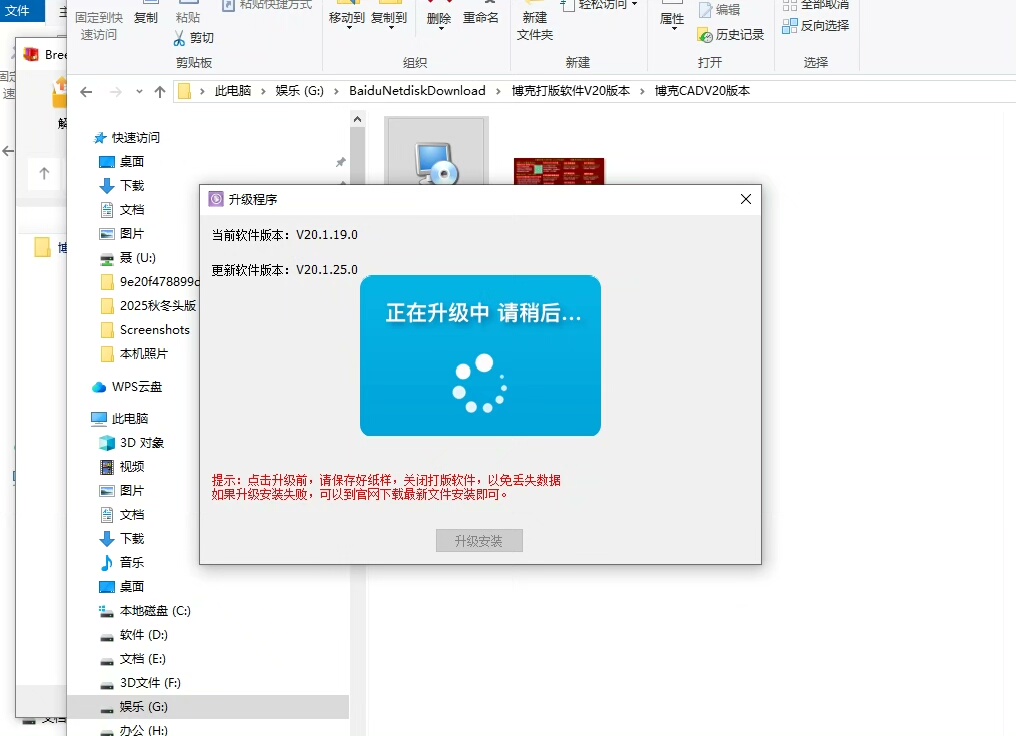
Task: Select 此电脑 in the navigation tree
Action: pos(130,419)
